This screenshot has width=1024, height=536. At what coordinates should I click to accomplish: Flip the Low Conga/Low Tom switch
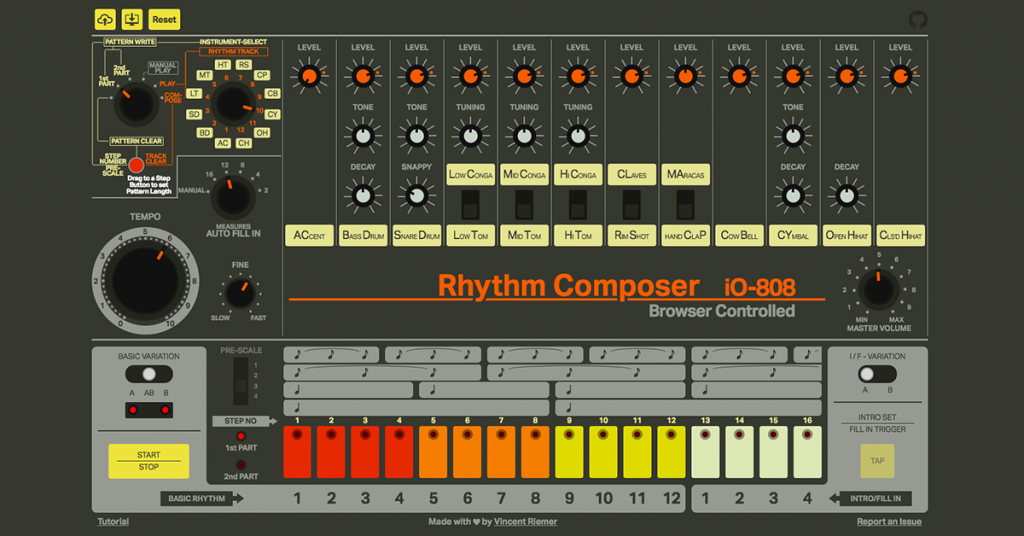click(470, 205)
